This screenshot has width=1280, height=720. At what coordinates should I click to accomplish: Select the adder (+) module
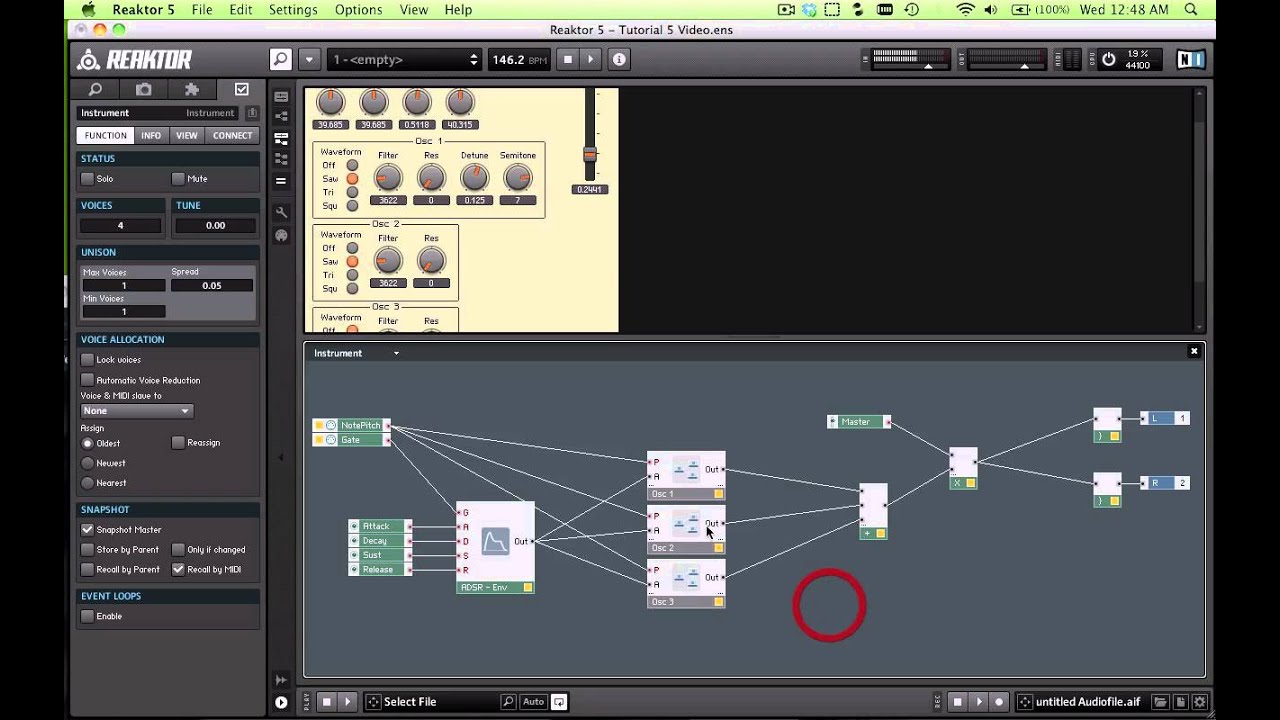point(873,511)
